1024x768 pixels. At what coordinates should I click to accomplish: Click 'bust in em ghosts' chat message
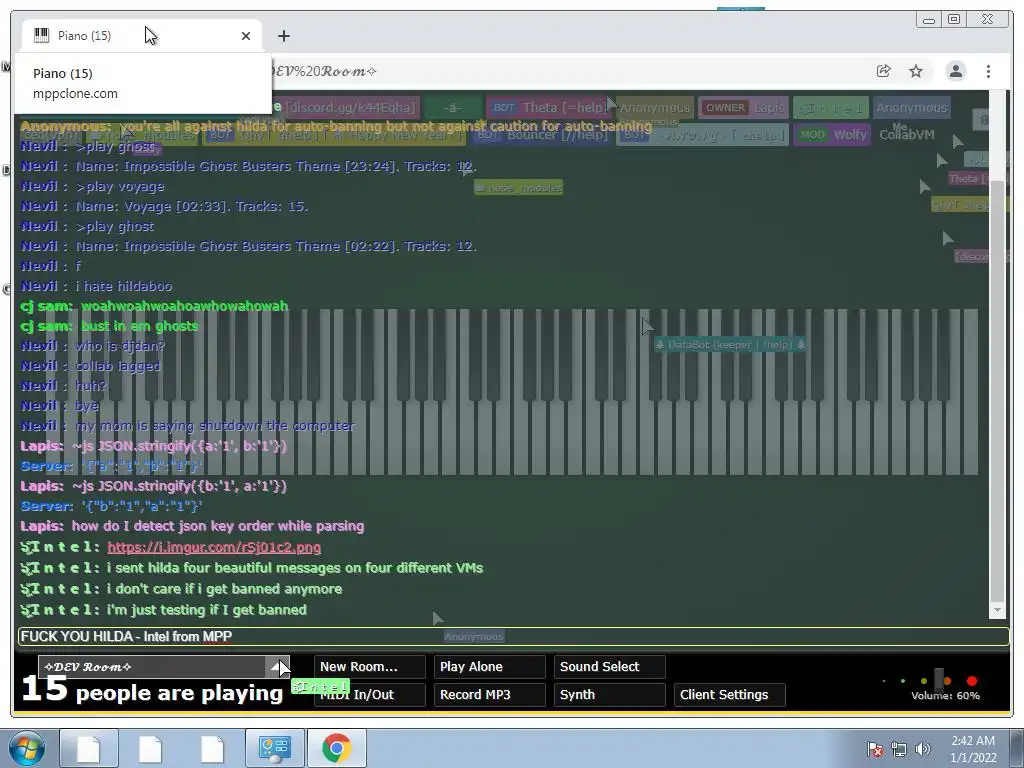click(x=139, y=326)
